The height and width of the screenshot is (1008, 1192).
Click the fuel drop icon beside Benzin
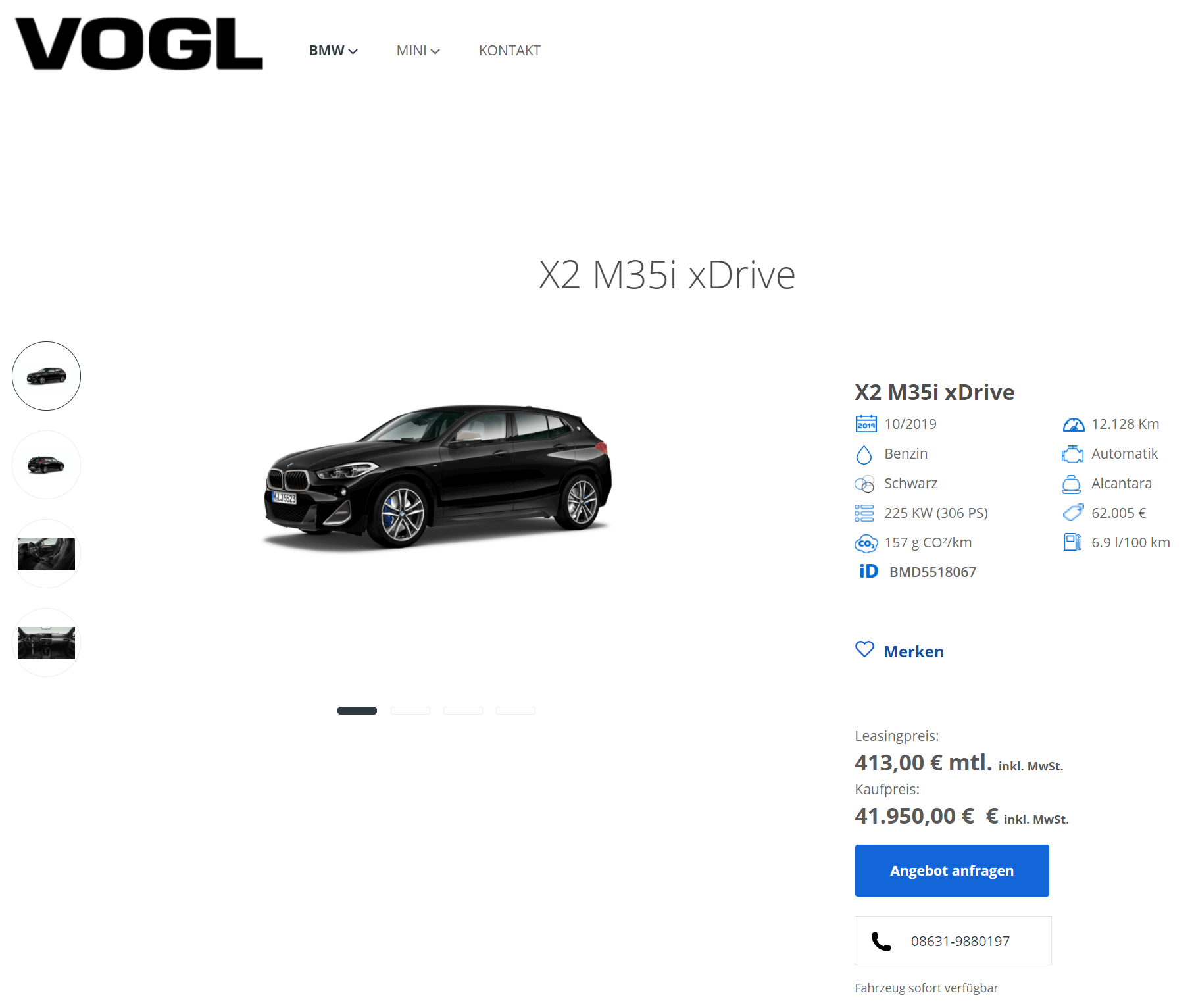click(864, 454)
